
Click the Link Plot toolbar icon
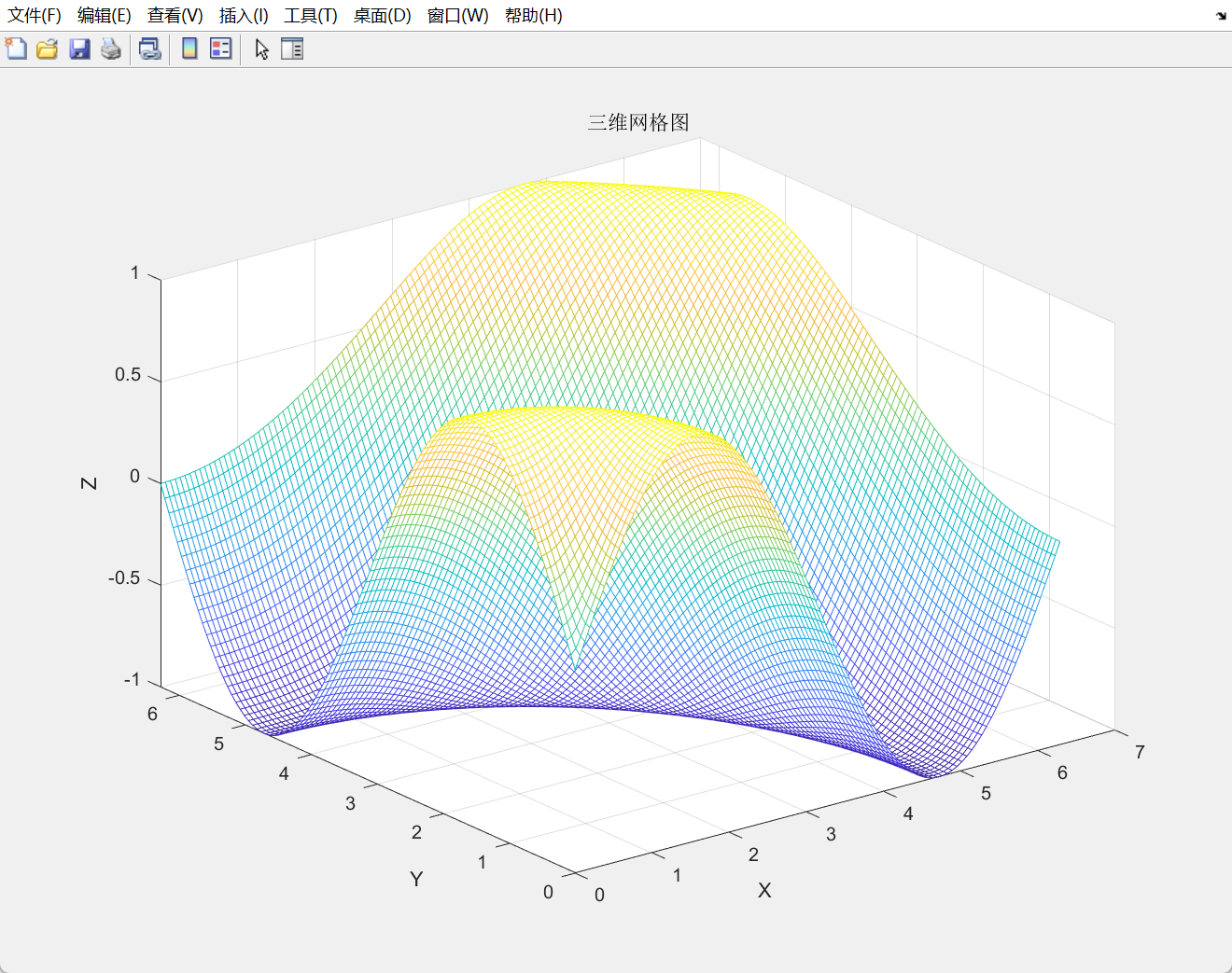pyautogui.click(x=149, y=49)
